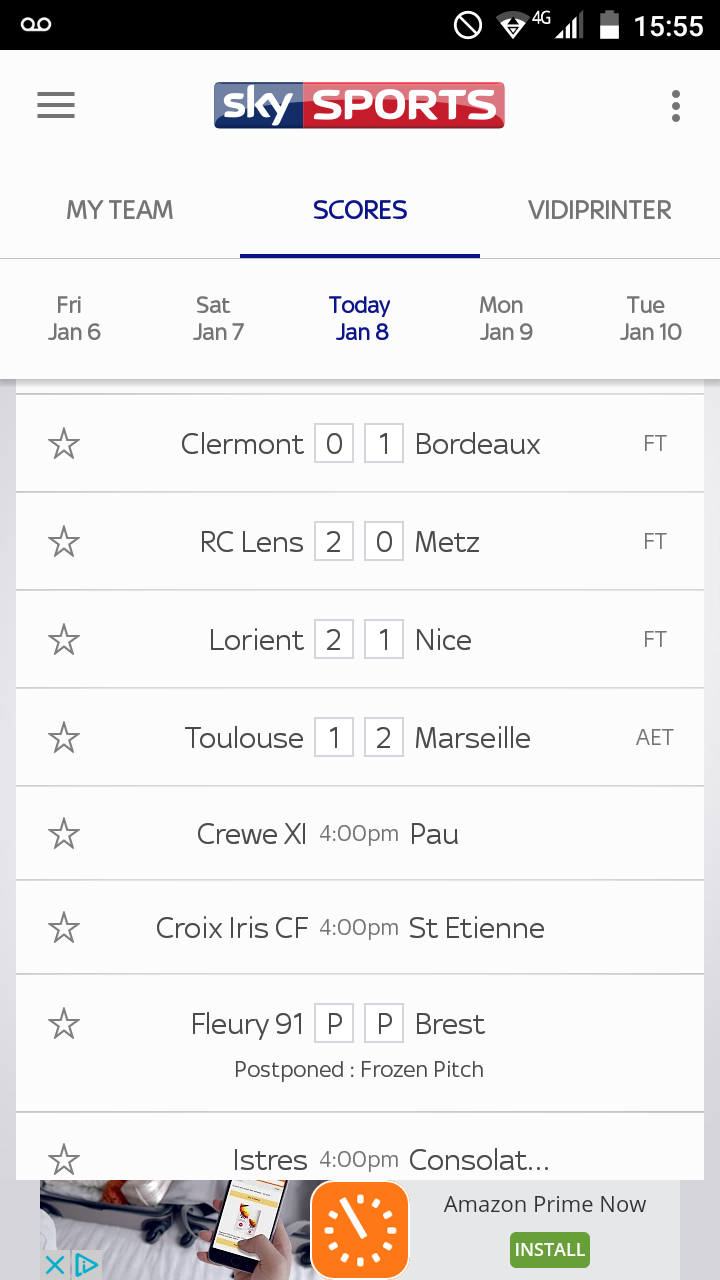Screen dimensions: 720x1280
Task: Open the Vidiprinter tab
Action: tap(600, 210)
